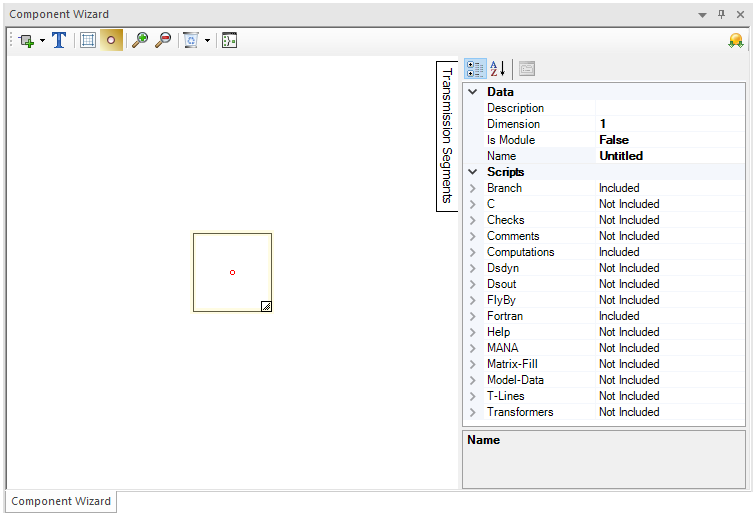Toggle the connection points display button
Image resolution: width=756 pixels, height=516 pixels.
[x=111, y=41]
